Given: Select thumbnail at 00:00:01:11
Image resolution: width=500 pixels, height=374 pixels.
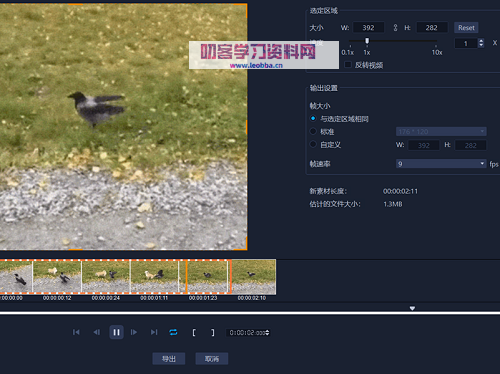Looking at the screenshot, I should 154,277.
